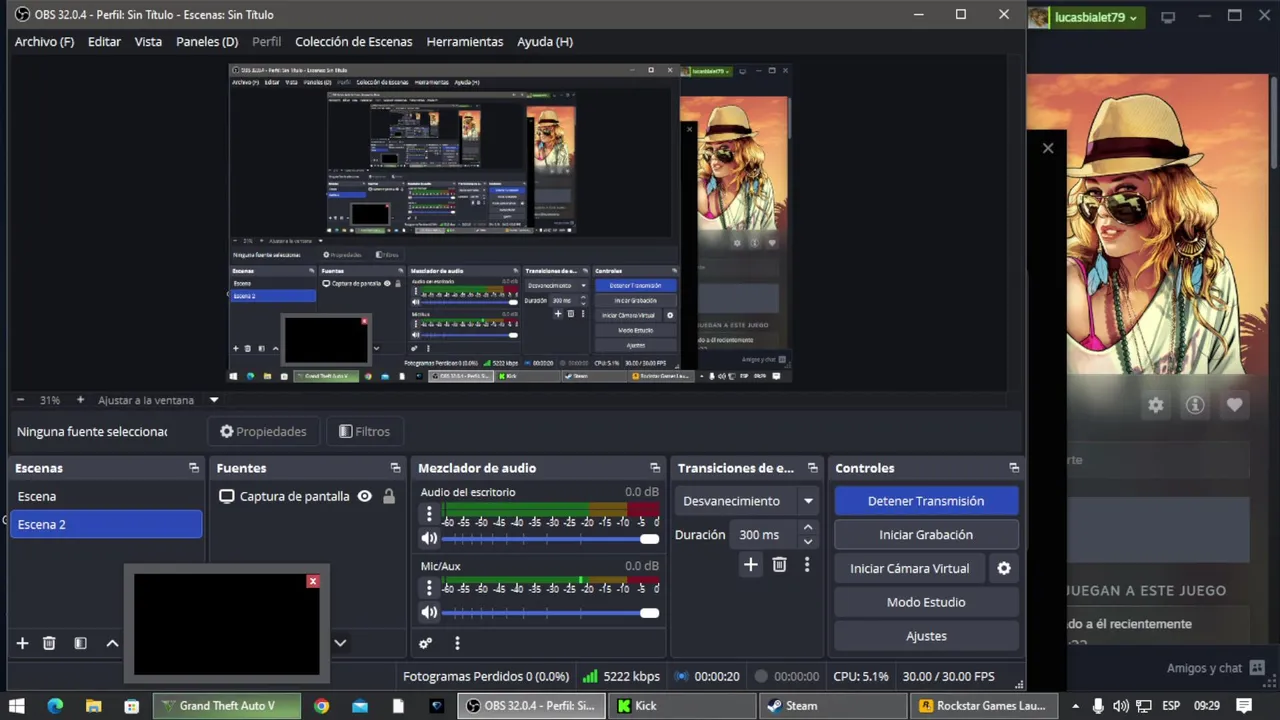The height and width of the screenshot is (720, 1280).
Task: Open Audio del escritorio three-dot options
Action: [x=429, y=513]
